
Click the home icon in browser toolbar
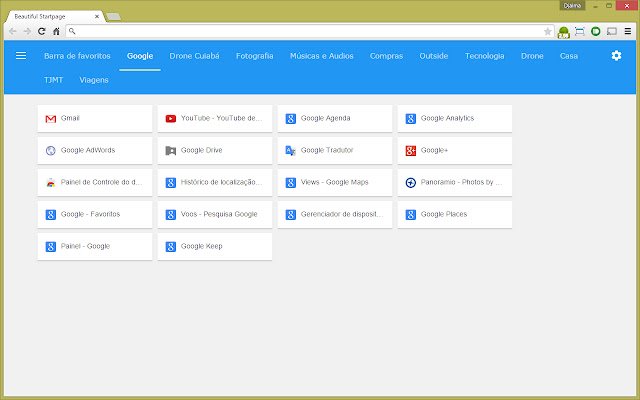point(56,31)
